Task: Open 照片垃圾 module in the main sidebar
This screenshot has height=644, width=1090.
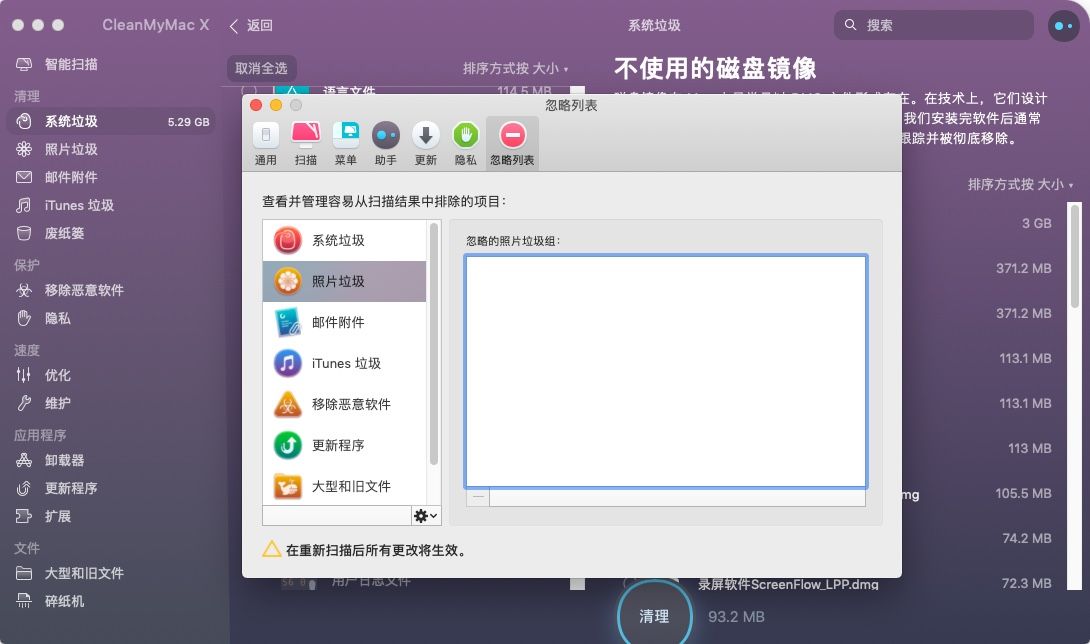Action: [x=111, y=150]
